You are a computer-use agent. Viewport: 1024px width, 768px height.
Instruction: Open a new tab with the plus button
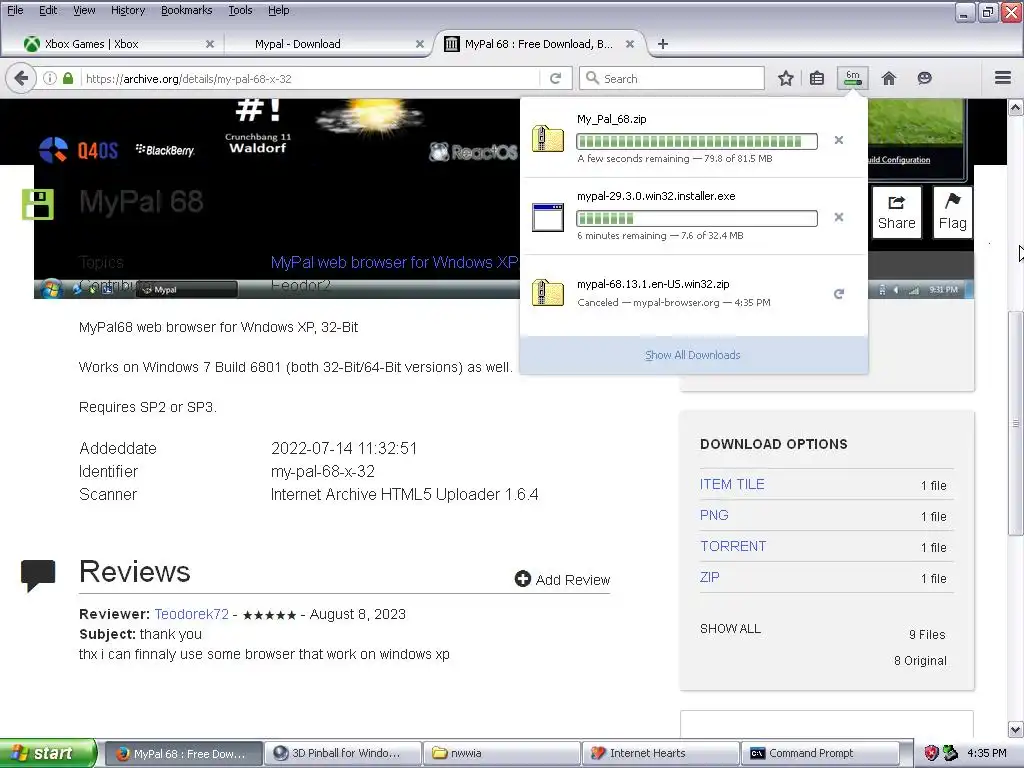tap(663, 44)
